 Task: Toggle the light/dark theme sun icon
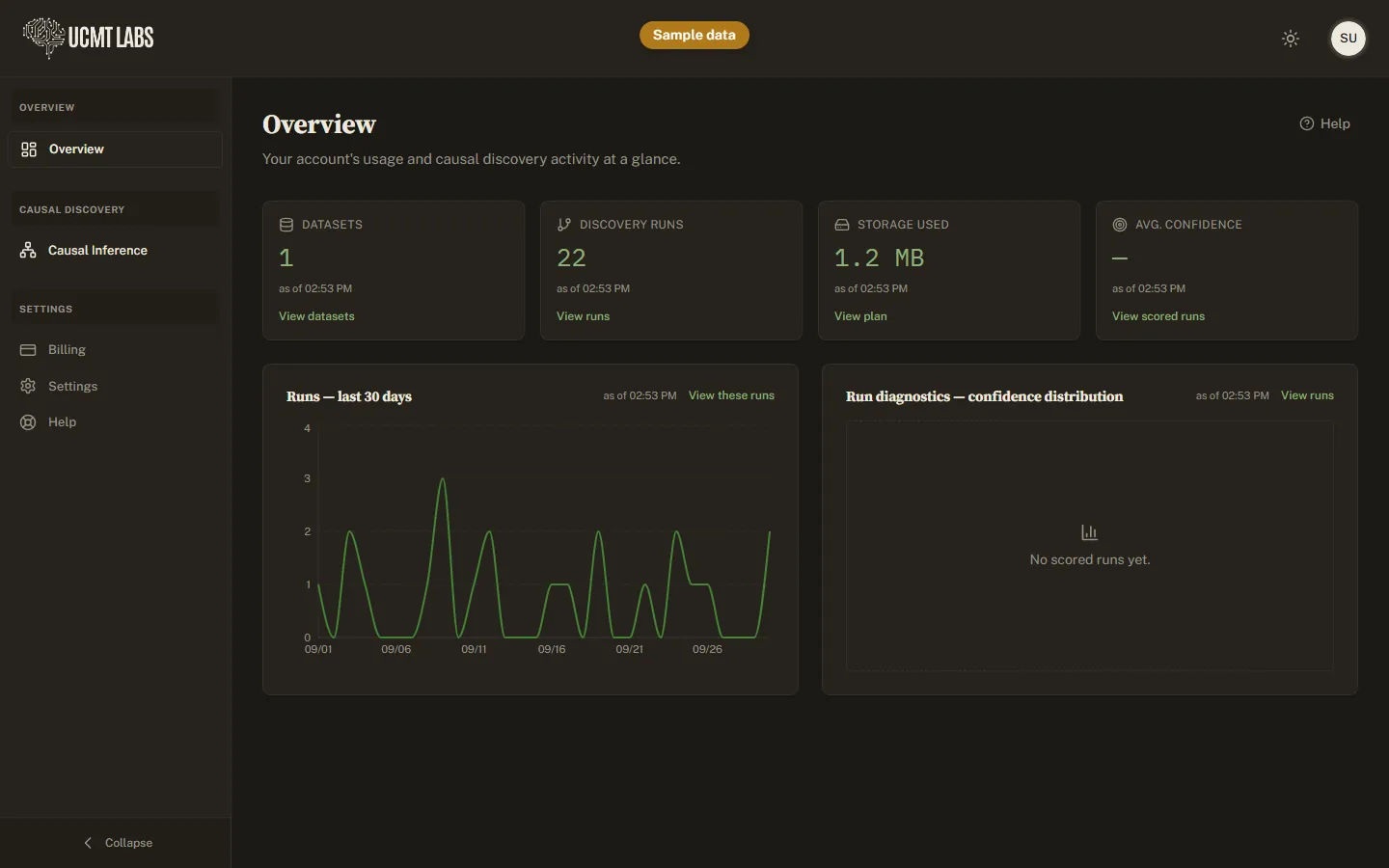click(1291, 39)
